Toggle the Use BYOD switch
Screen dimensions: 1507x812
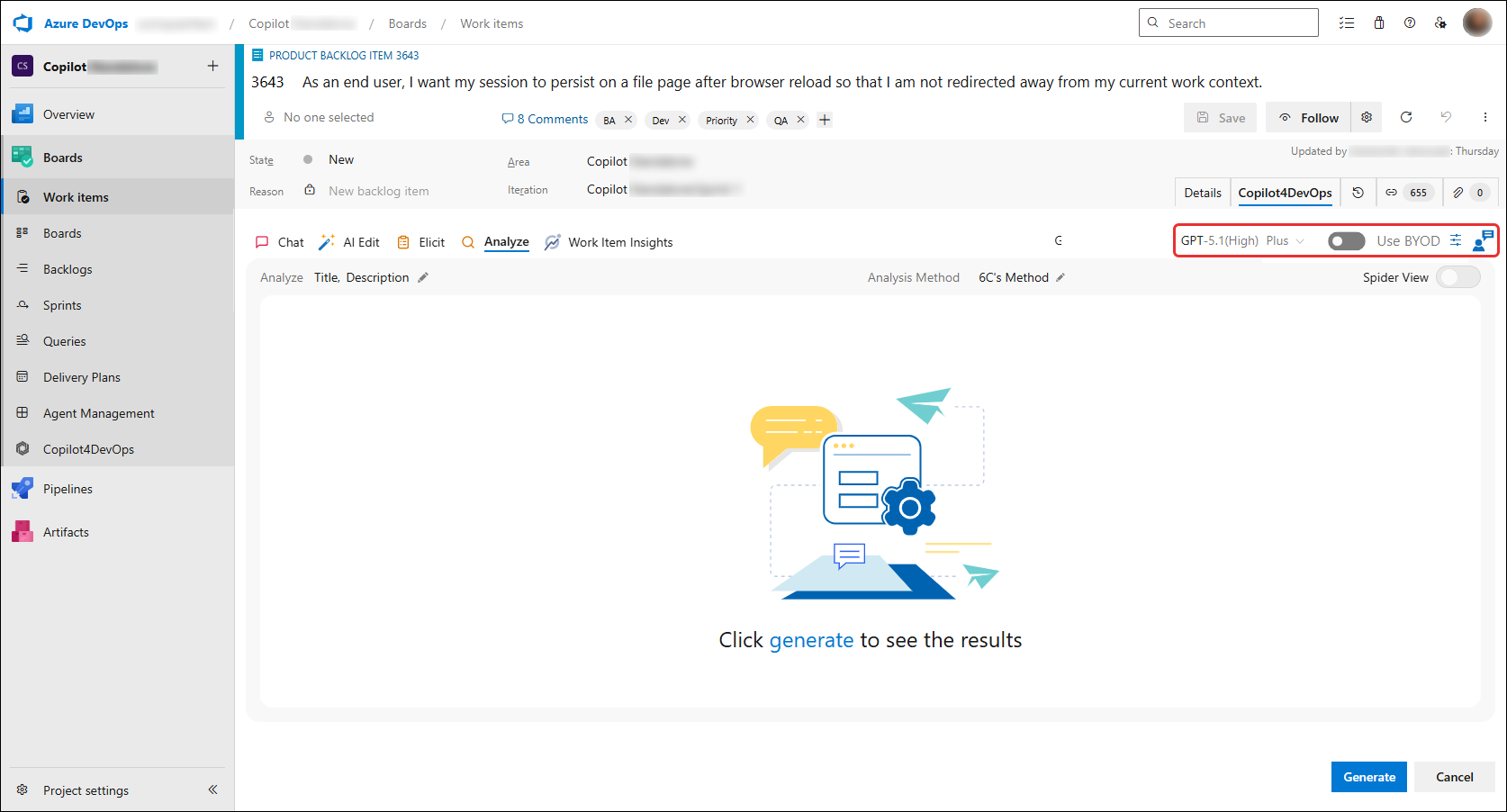tap(1347, 241)
